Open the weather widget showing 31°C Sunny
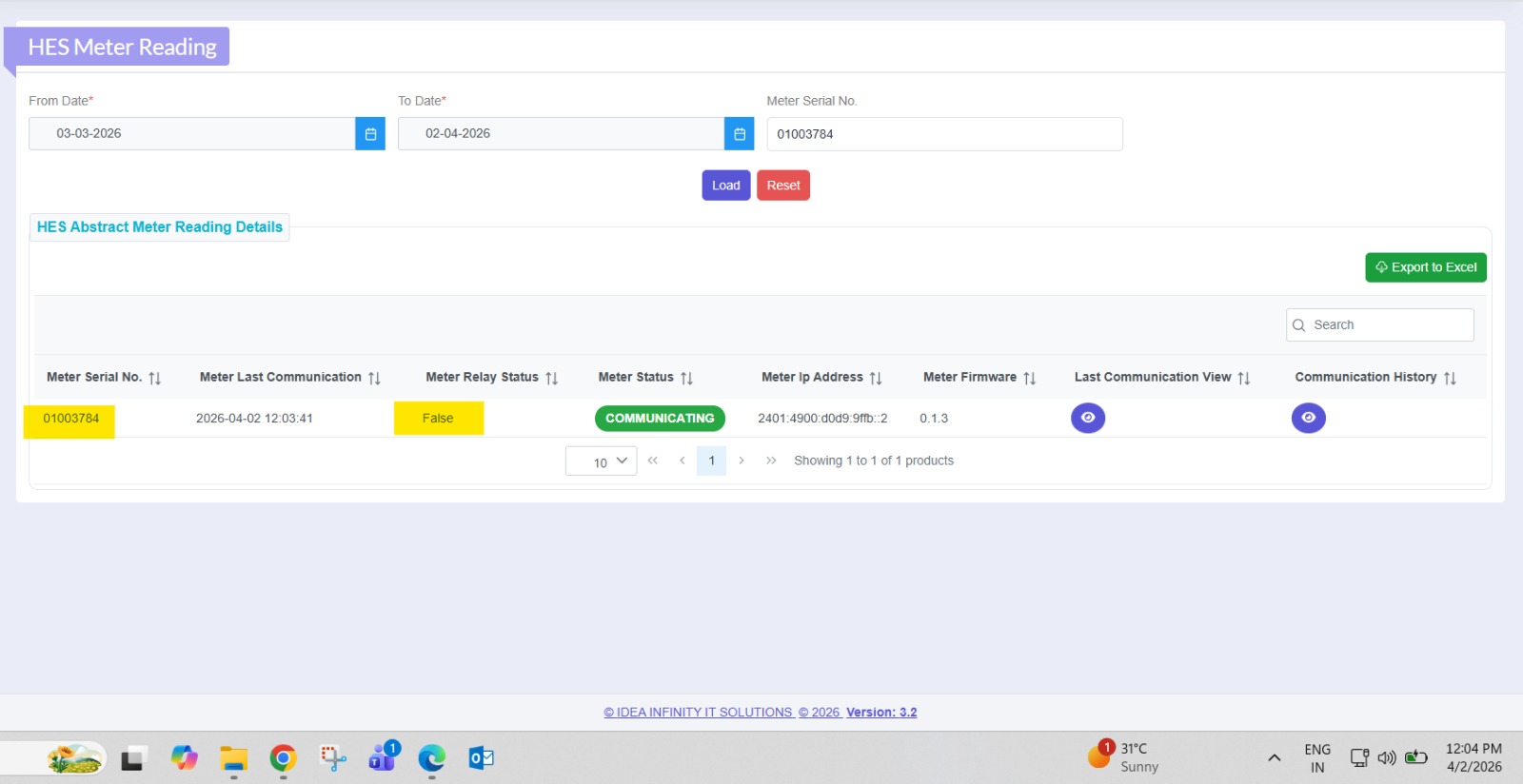This screenshot has height=784, width=1523. pyautogui.click(x=1124, y=758)
